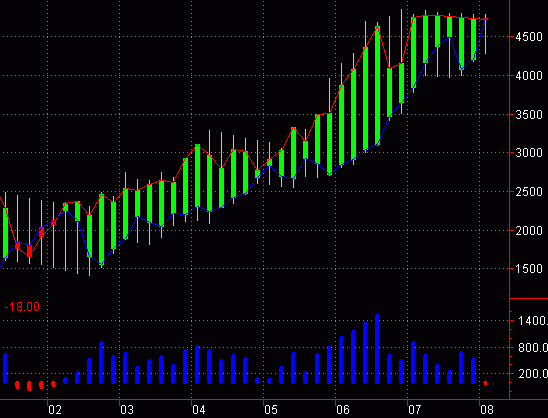
Task: Click the 200 indicator axis label
Action: point(533,374)
